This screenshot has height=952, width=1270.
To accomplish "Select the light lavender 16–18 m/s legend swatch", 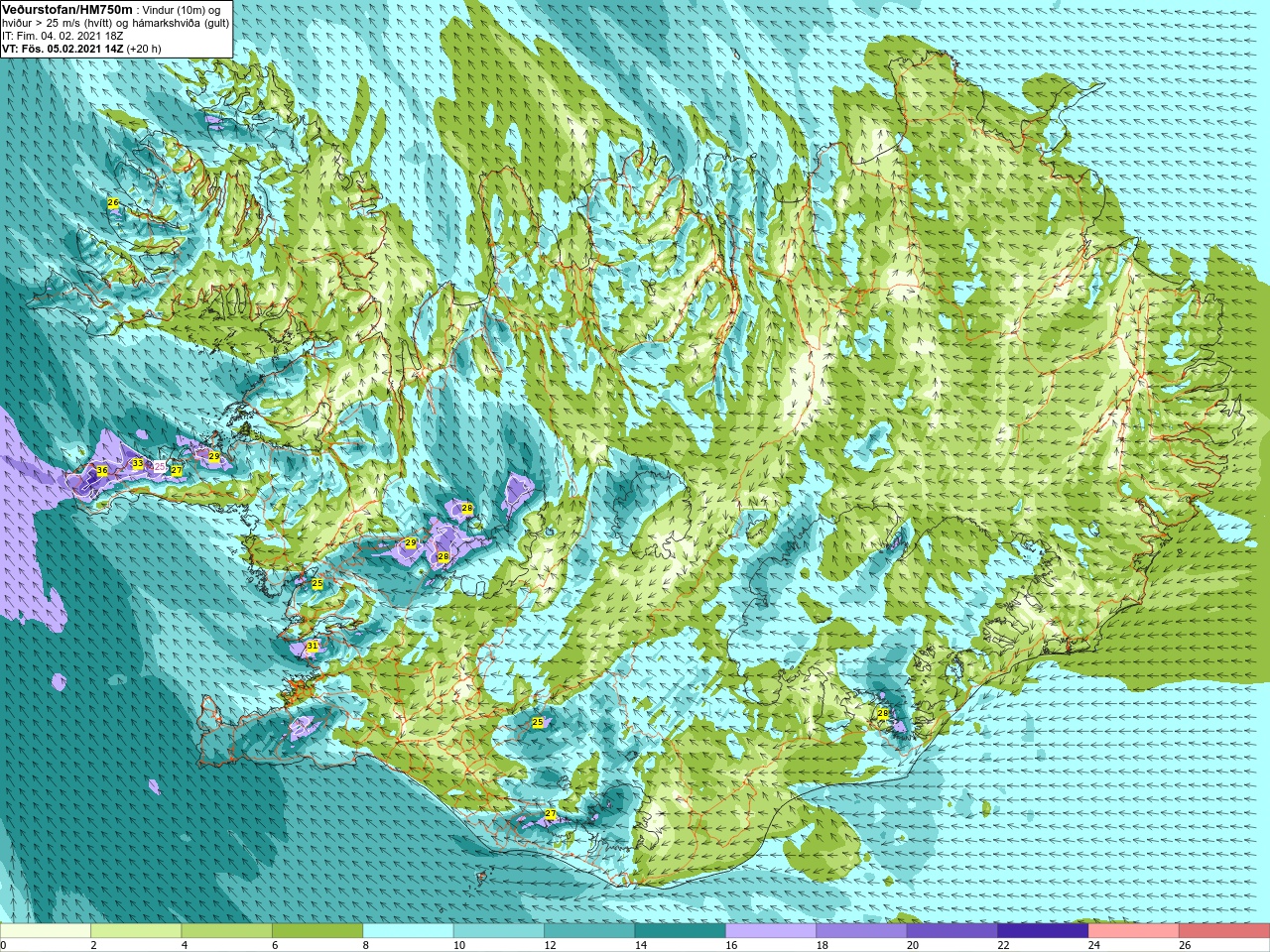I will point(771,932).
